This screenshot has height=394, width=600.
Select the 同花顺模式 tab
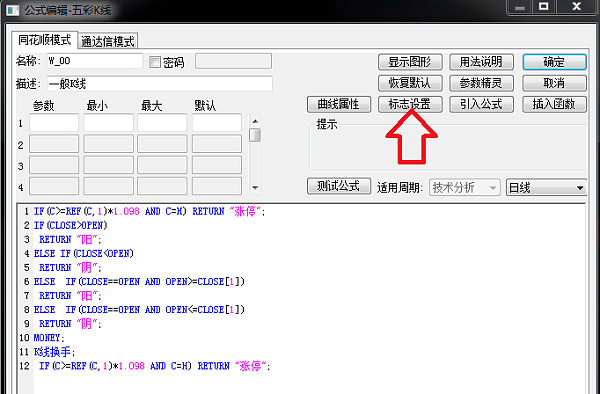coord(44,40)
